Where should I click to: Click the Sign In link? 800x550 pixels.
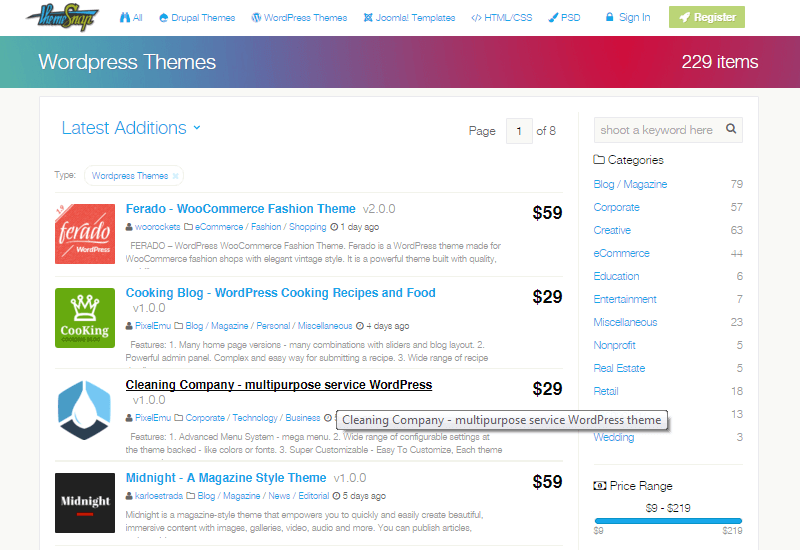coord(628,17)
